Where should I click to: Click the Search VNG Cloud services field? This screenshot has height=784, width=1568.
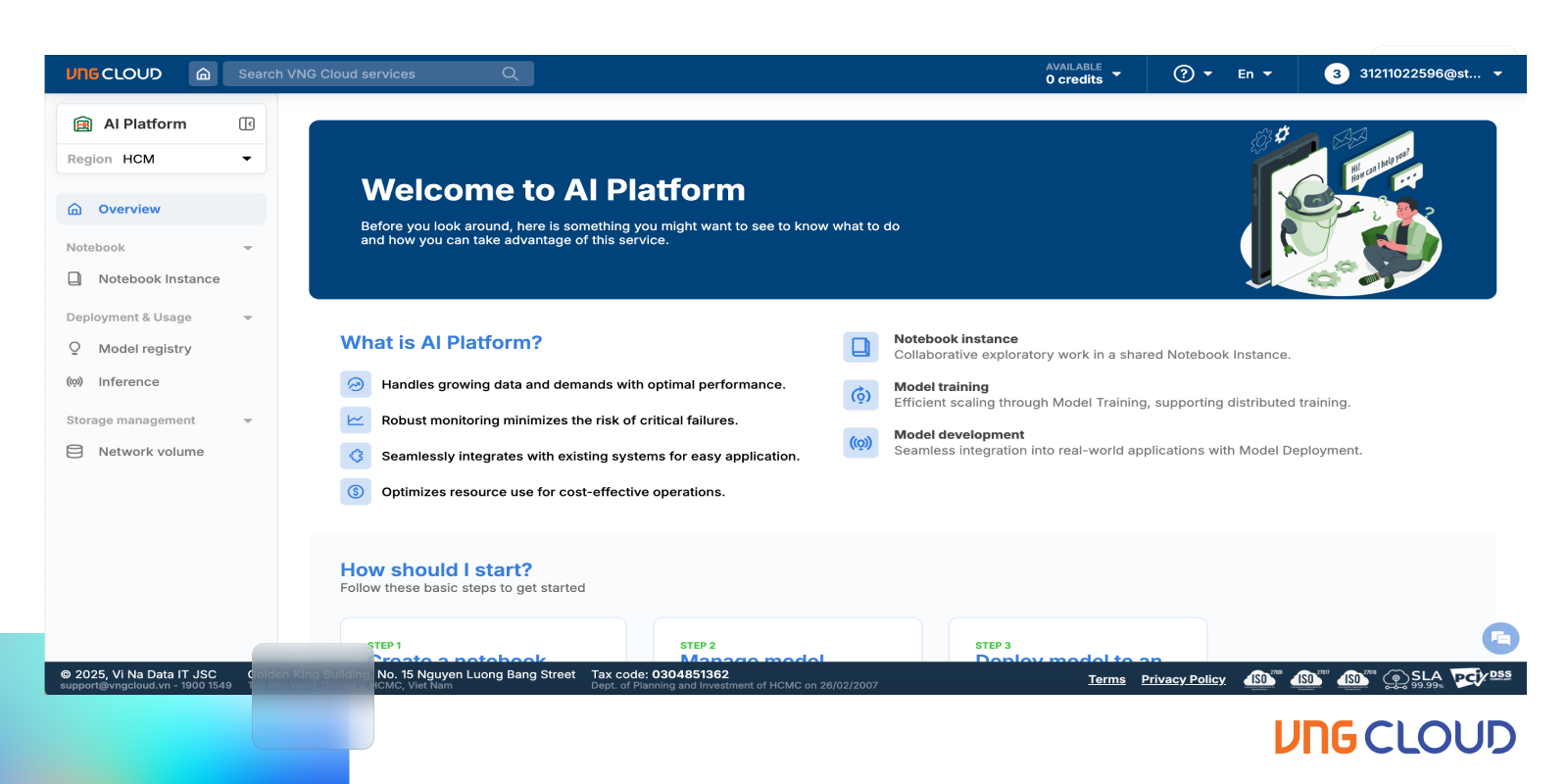point(378,73)
